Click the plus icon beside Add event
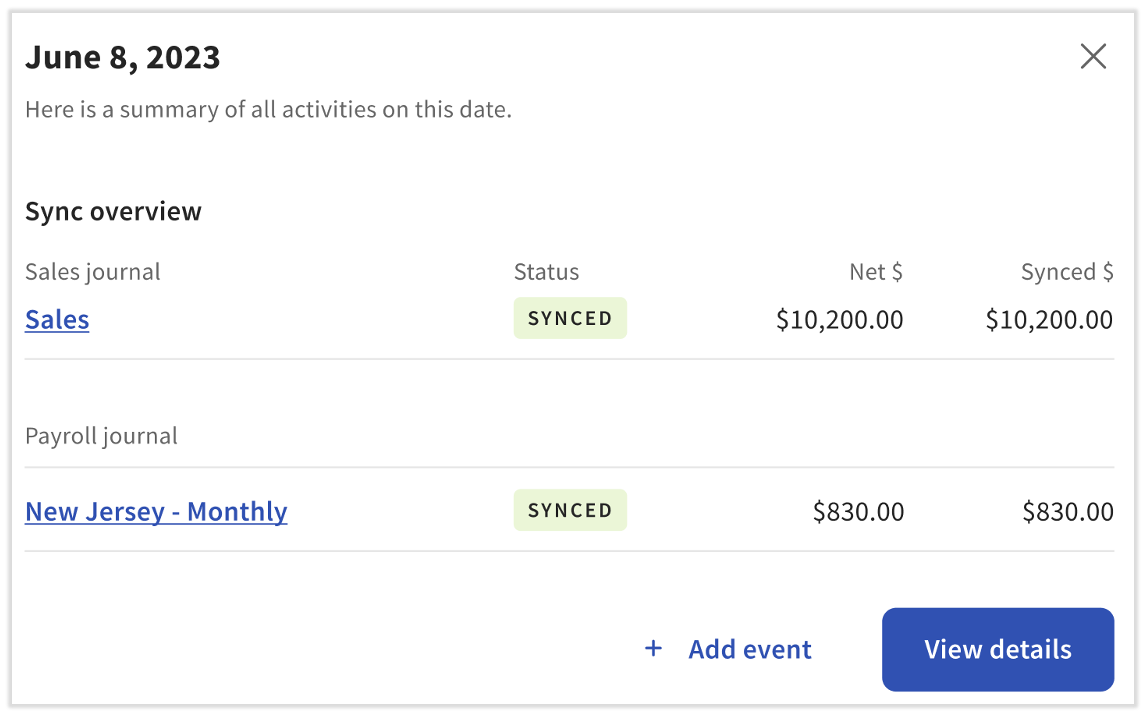Screen dimensions: 1146x720 coord(653,649)
